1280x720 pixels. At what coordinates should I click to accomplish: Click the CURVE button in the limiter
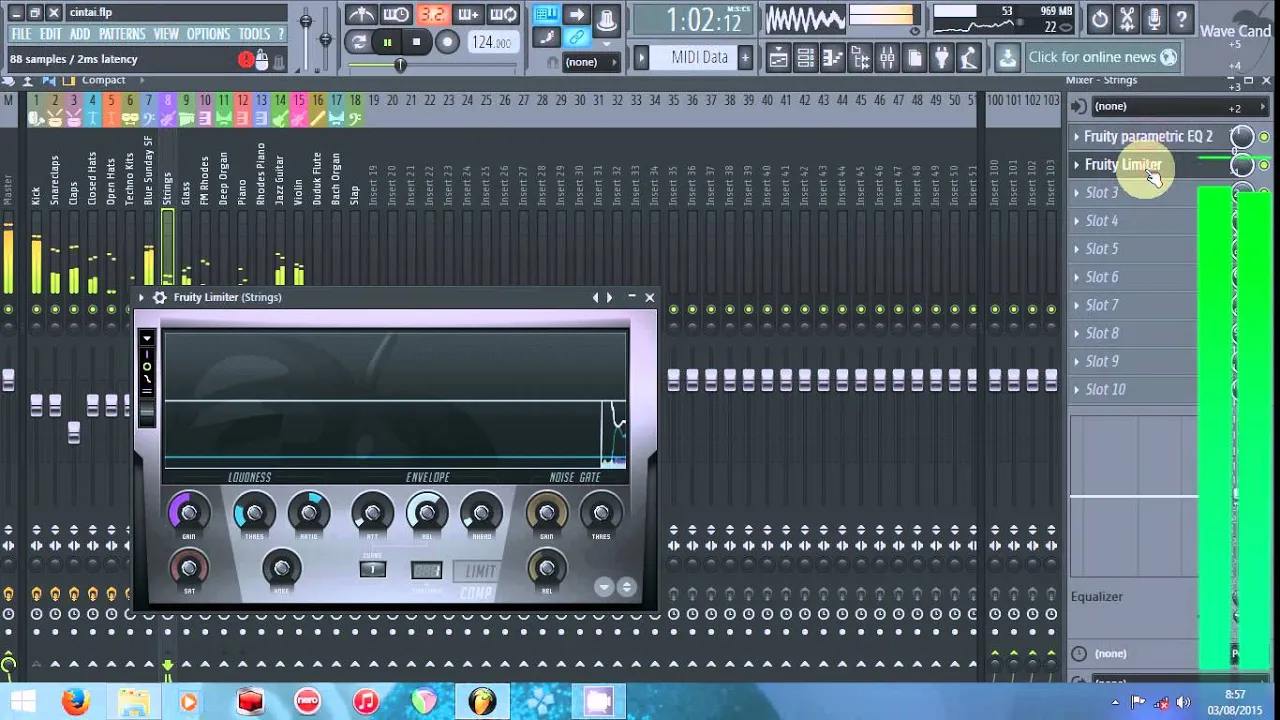tap(373, 569)
